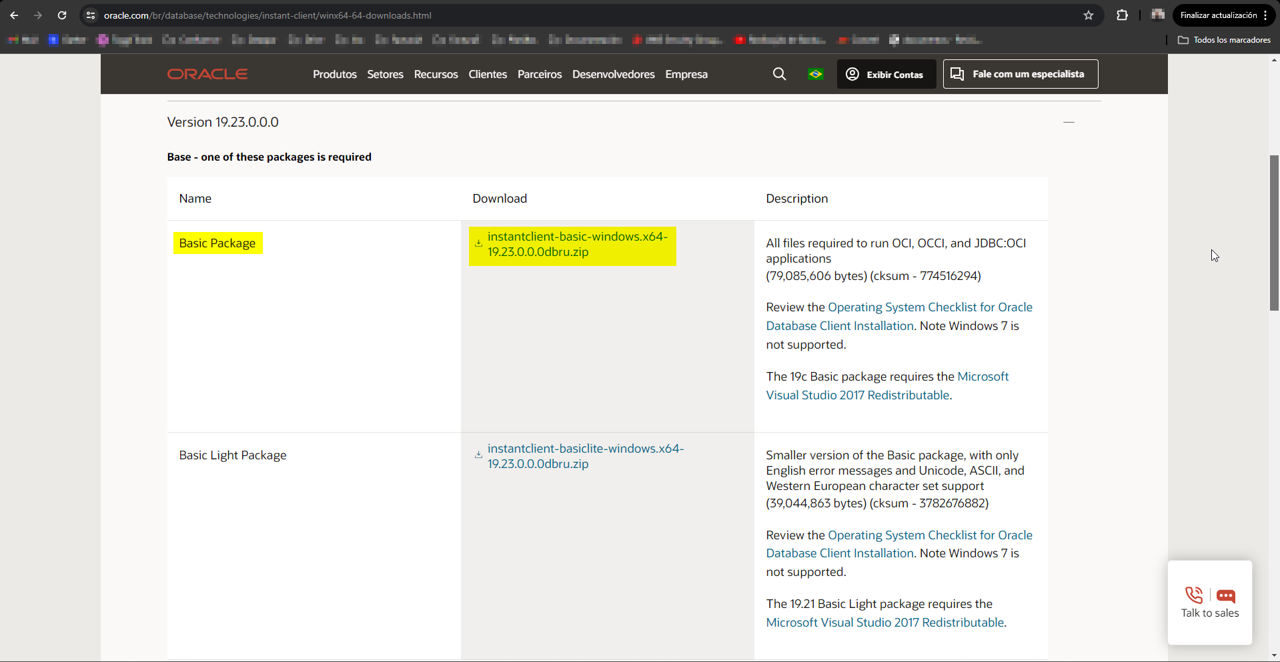Screen dimensions: 1280x662
Task: Click the Exibir Contas button
Action: tap(886, 74)
